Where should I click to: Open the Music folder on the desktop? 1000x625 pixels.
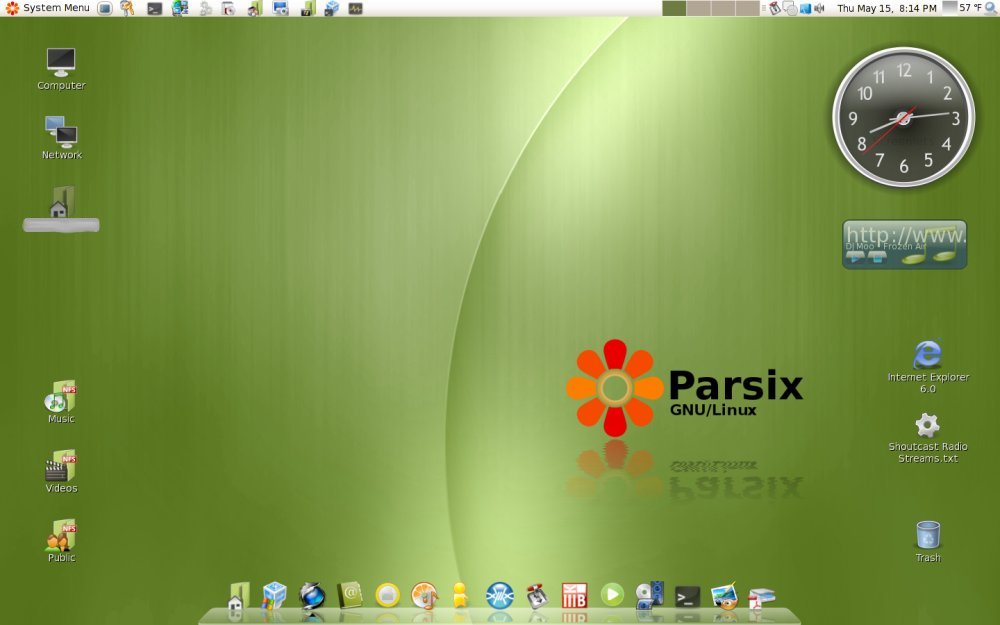(x=61, y=402)
